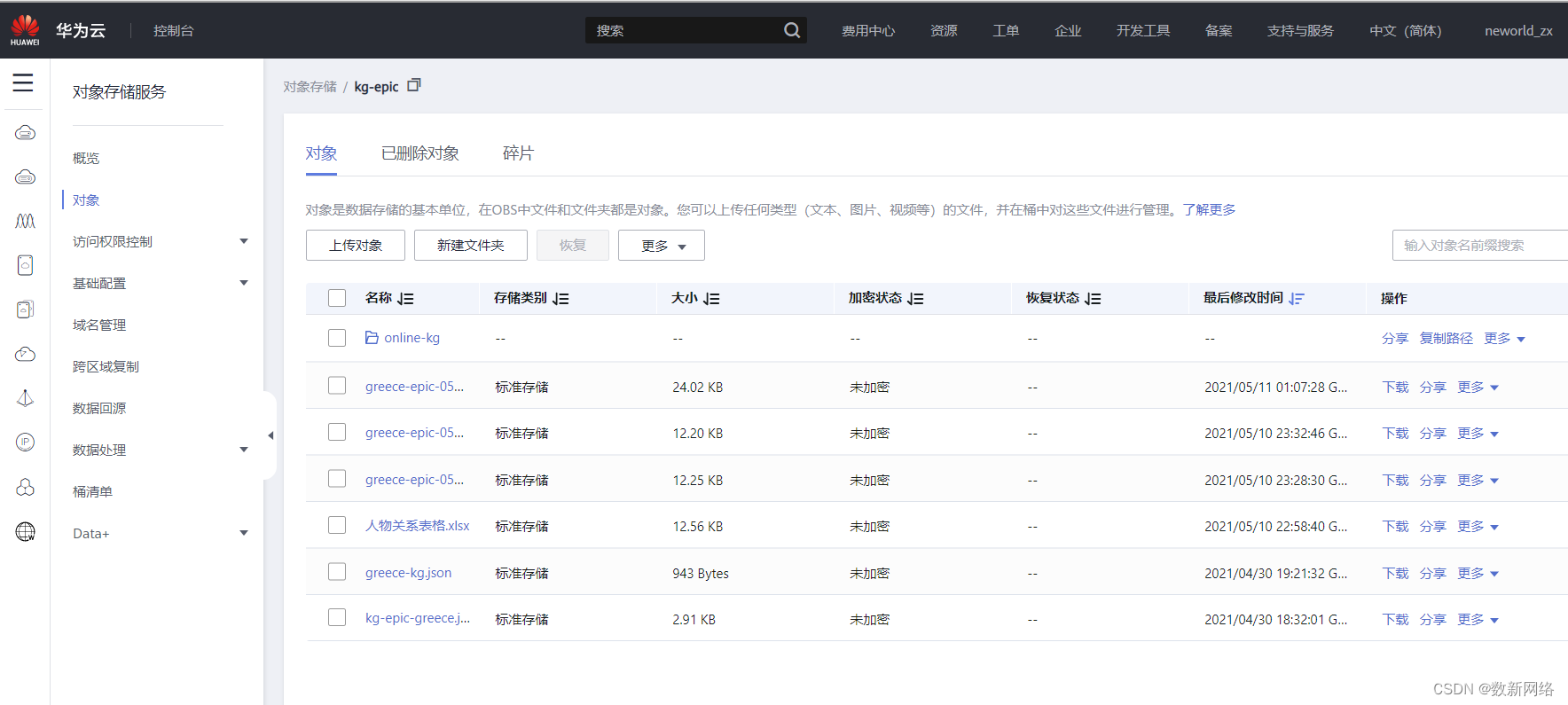Viewport: 1568px width, 705px height.
Task: Open the 了解更多 link
Action: point(1209,209)
